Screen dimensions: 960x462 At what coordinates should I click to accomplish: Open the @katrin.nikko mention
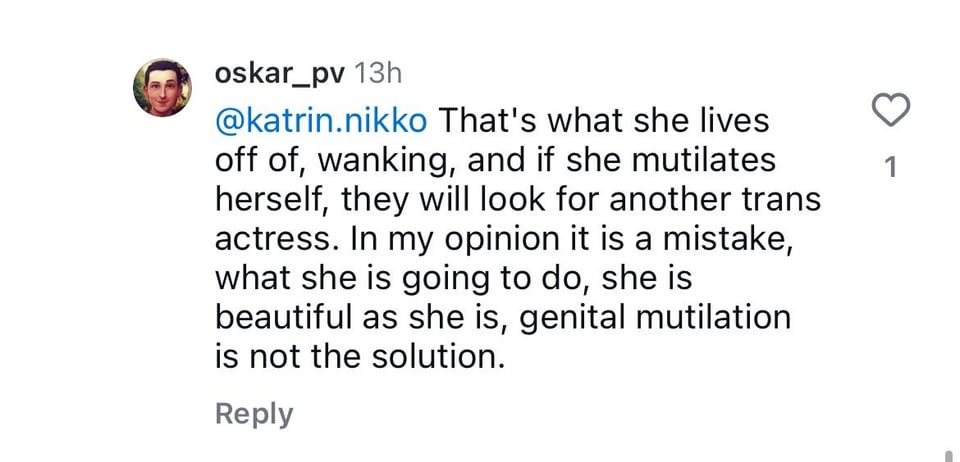(322, 120)
